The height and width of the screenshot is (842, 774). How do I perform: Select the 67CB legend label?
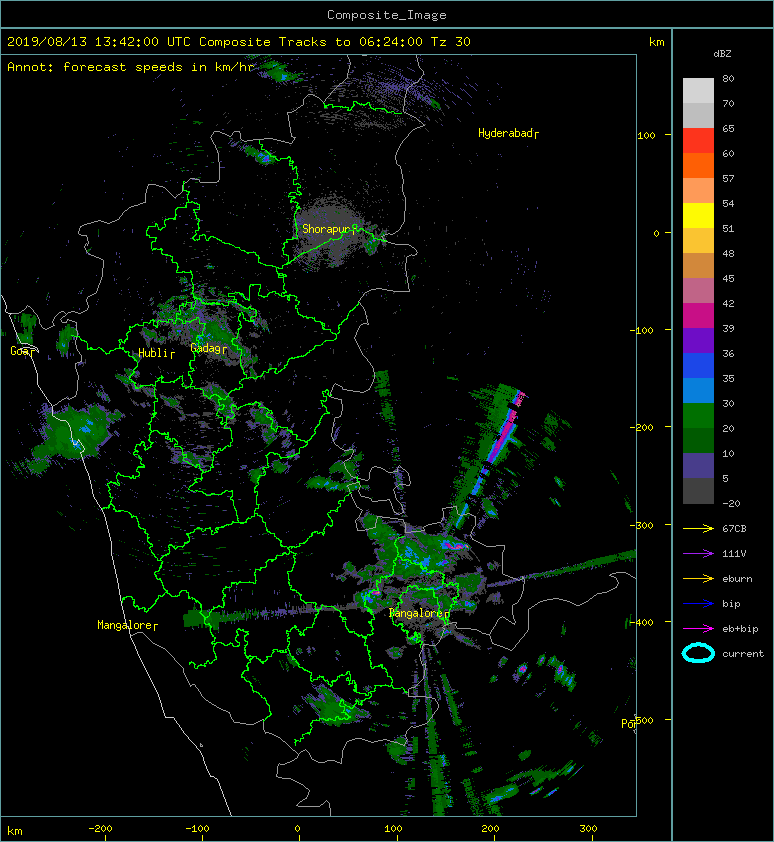(x=734, y=528)
